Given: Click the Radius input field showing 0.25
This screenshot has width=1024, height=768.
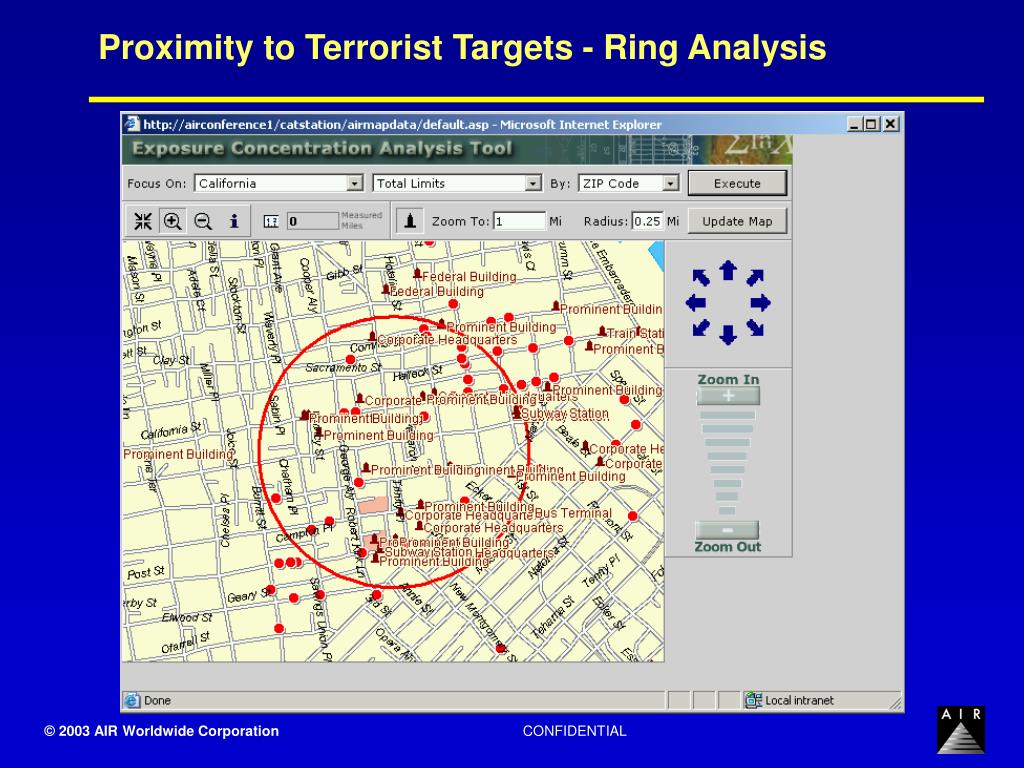Looking at the screenshot, I should pos(647,221).
